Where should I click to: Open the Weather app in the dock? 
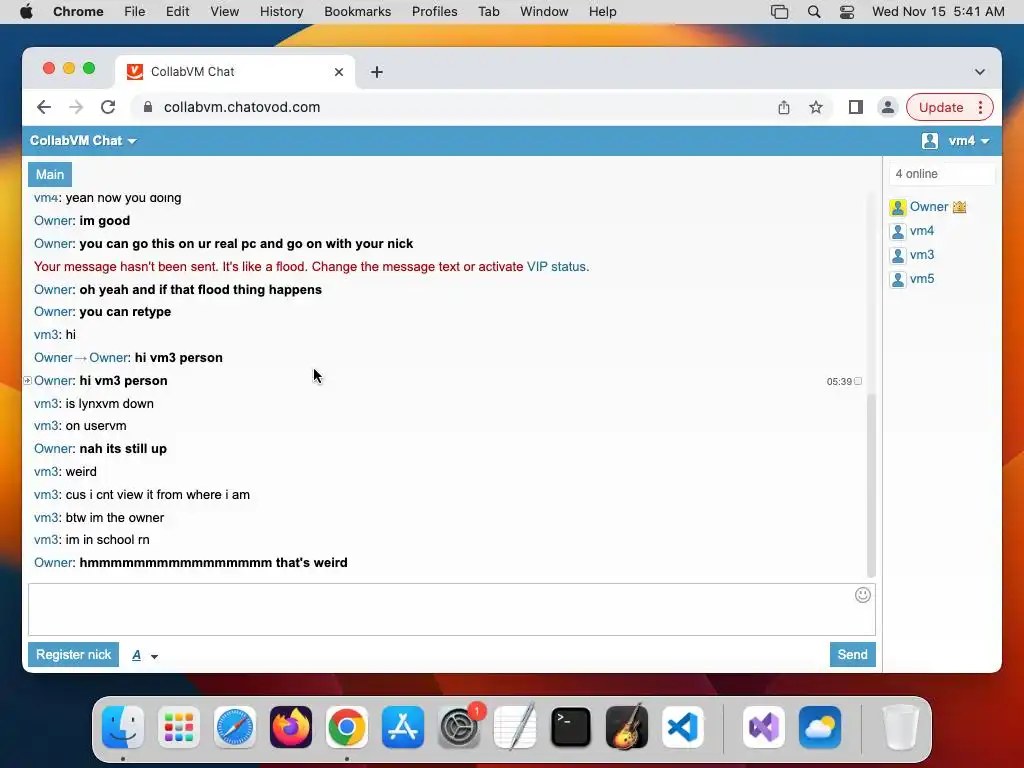pyautogui.click(x=820, y=727)
